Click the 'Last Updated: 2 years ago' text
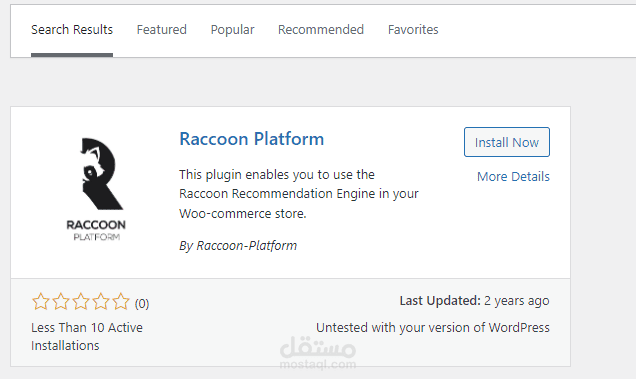 [474, 301]
